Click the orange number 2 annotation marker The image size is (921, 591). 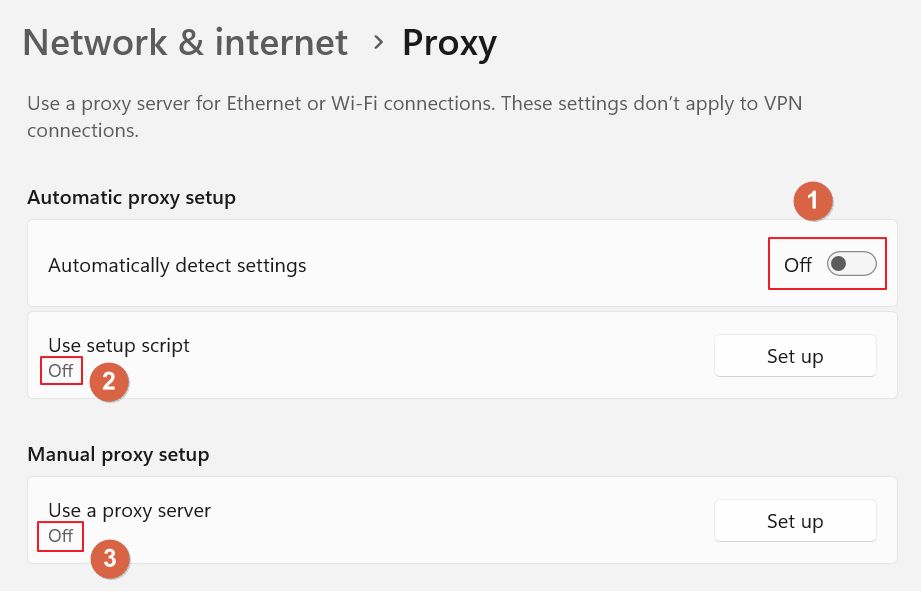tap(109, 382)
